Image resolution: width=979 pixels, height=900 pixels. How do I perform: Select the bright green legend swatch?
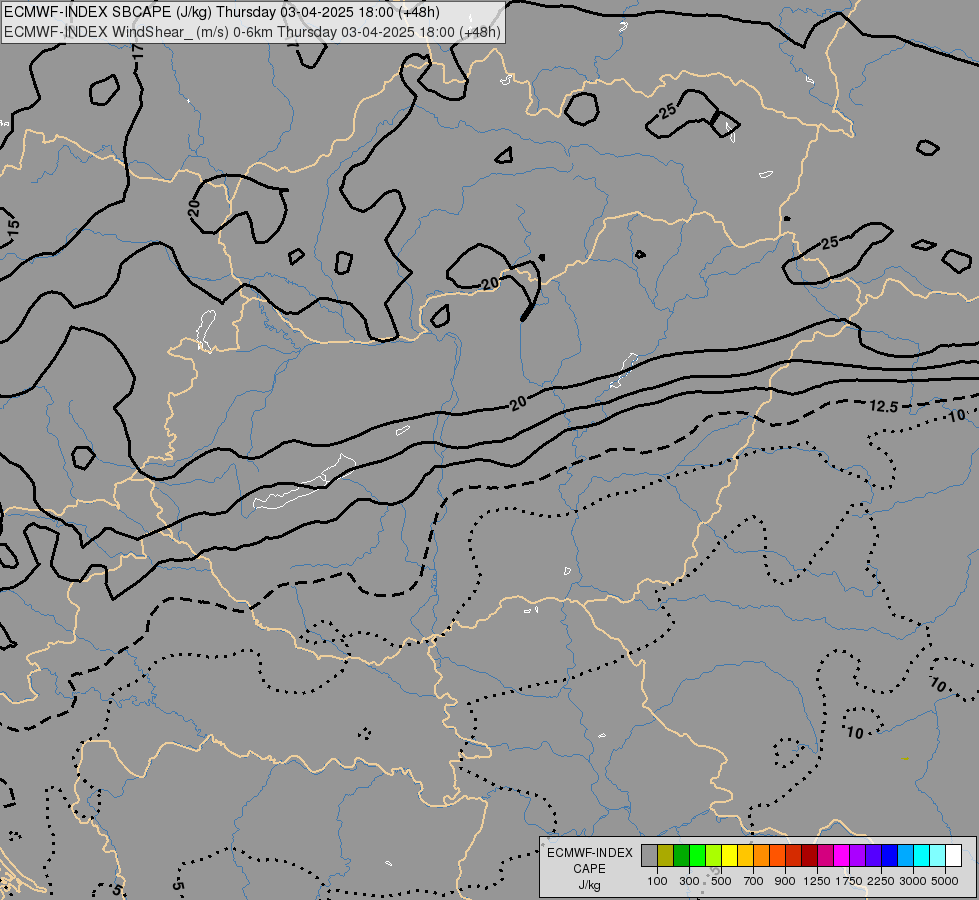point(697,856)
